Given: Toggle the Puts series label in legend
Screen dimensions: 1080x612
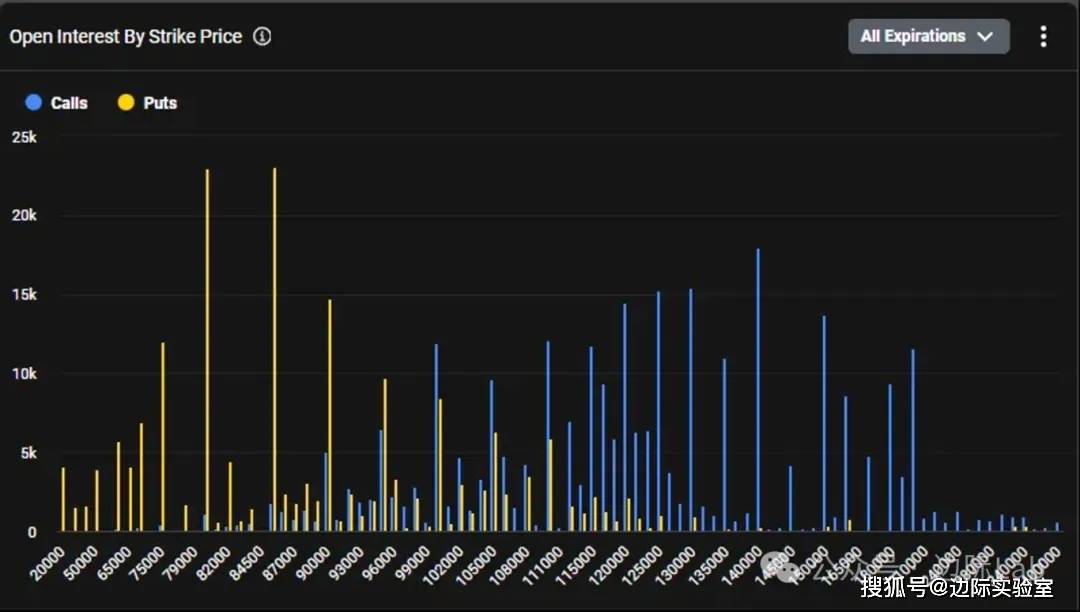Looking at the screenshot, I should 160,103.
